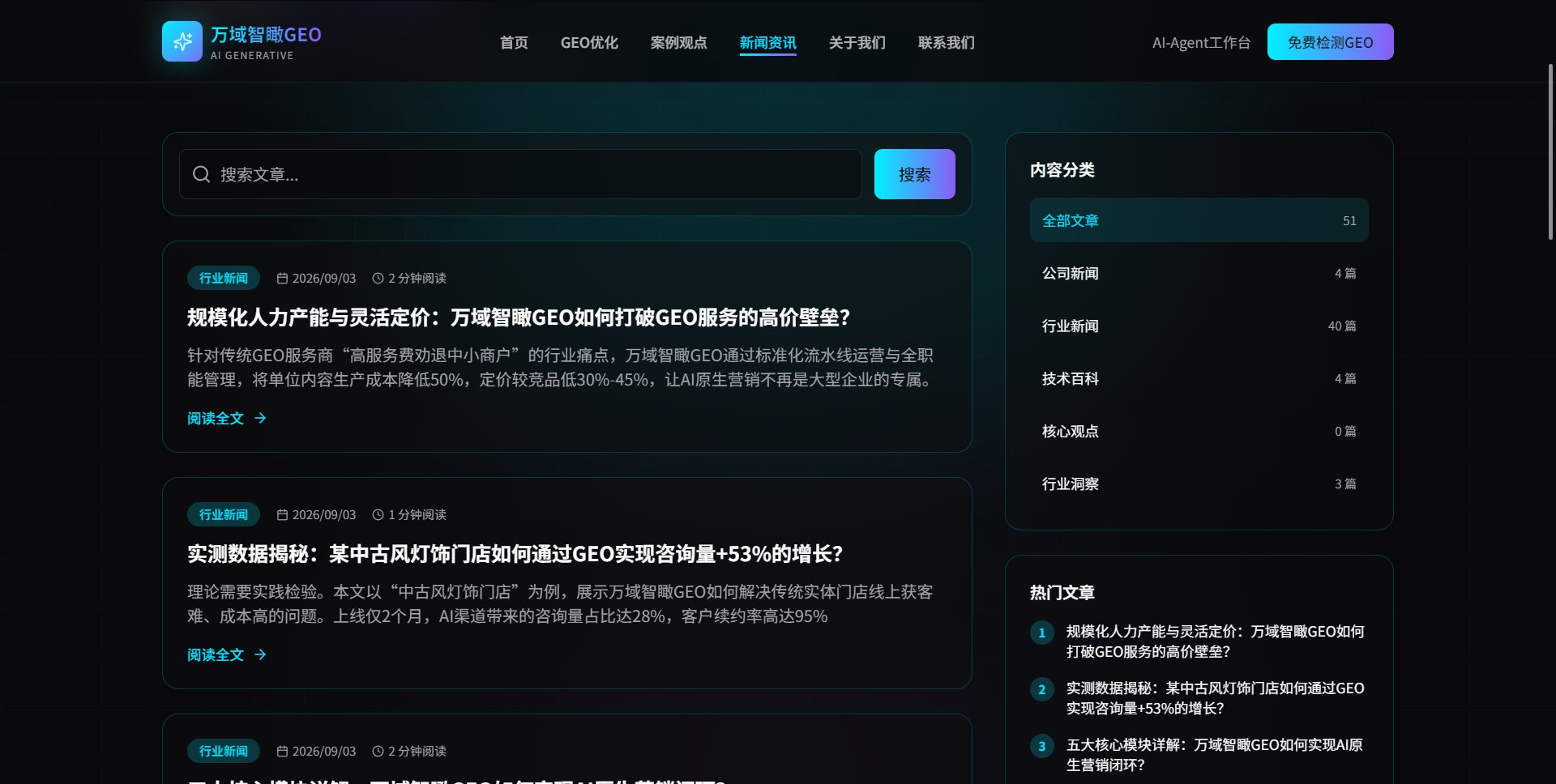Open article title 实测数据揭秘 in main list
This screenshot has width=1556, height=784.
(x=515, y=553)
